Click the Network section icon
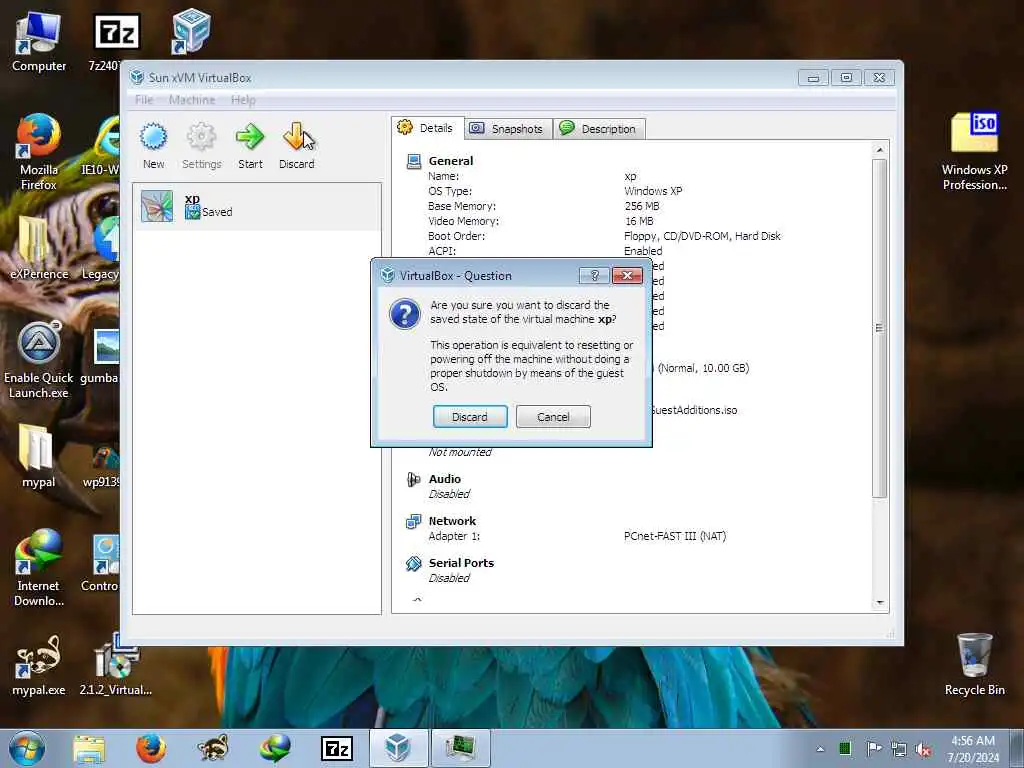 (413, 521)
